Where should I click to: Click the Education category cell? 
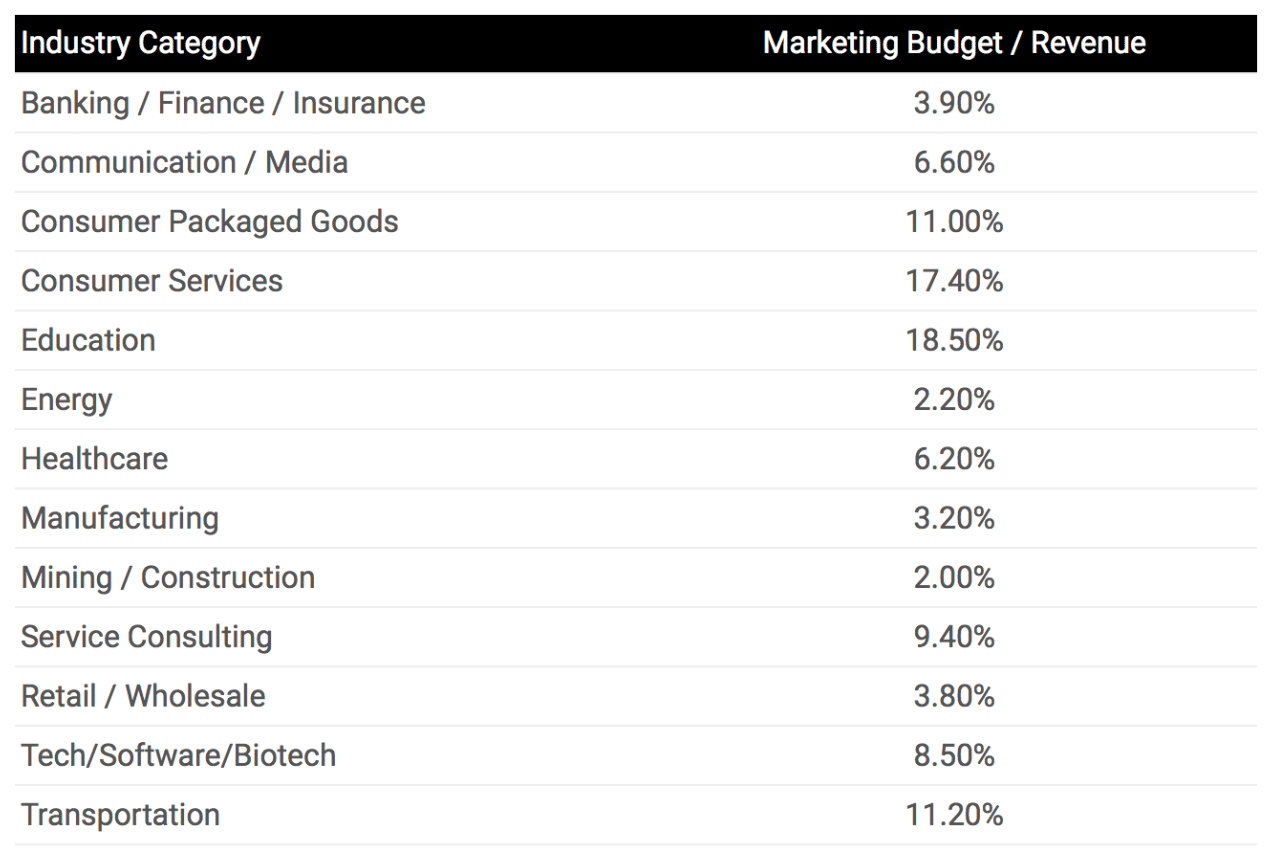coord(89,340)
